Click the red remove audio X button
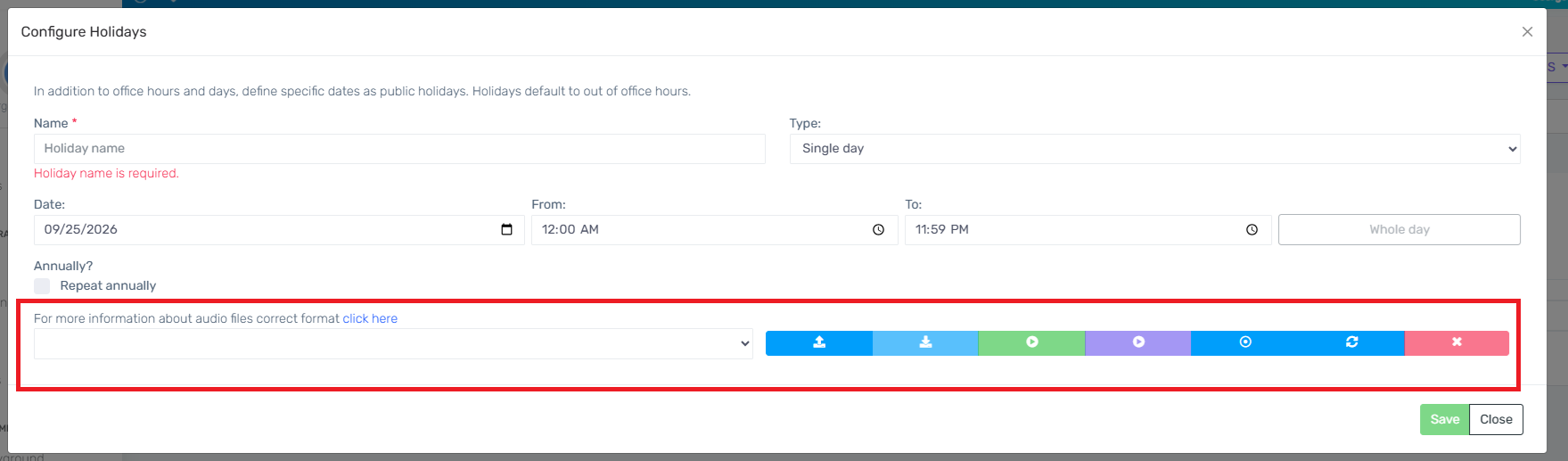Viewport: 1568px width, 461px height. (x=1457, y=342)
